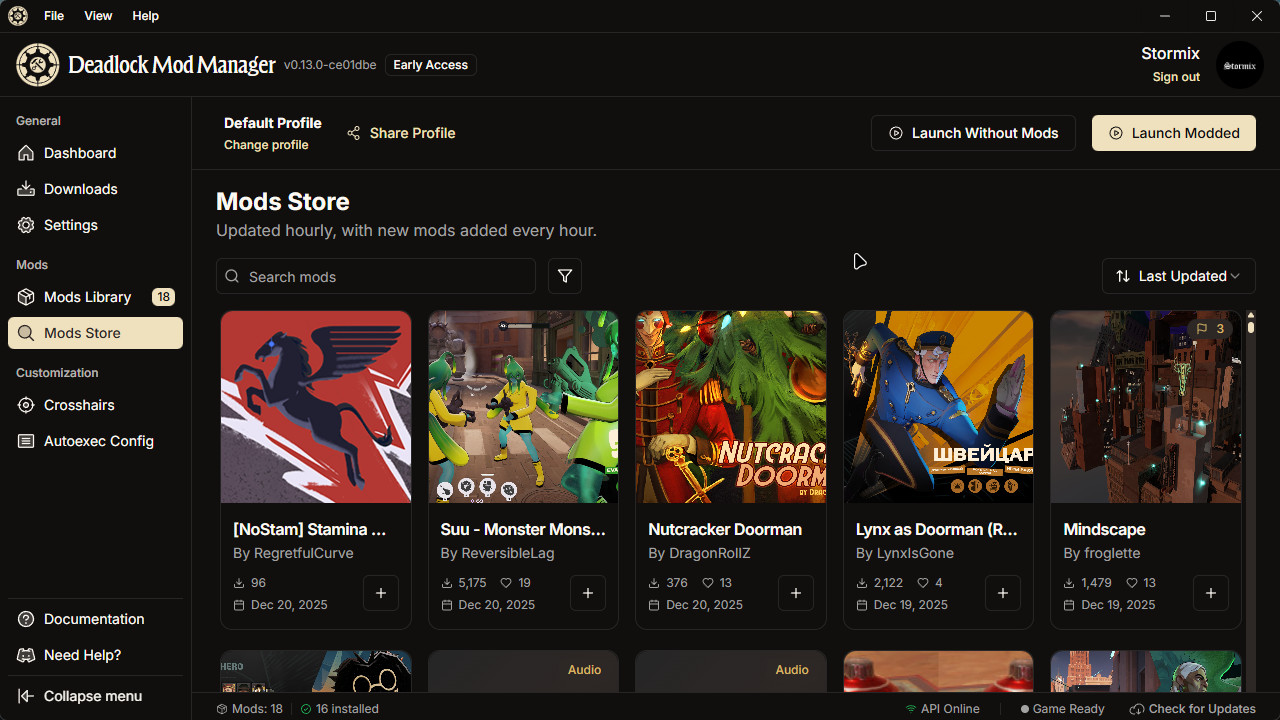Collapse menu in the sidebar
The image size is (1280, 720).
(x=92, y=696)
